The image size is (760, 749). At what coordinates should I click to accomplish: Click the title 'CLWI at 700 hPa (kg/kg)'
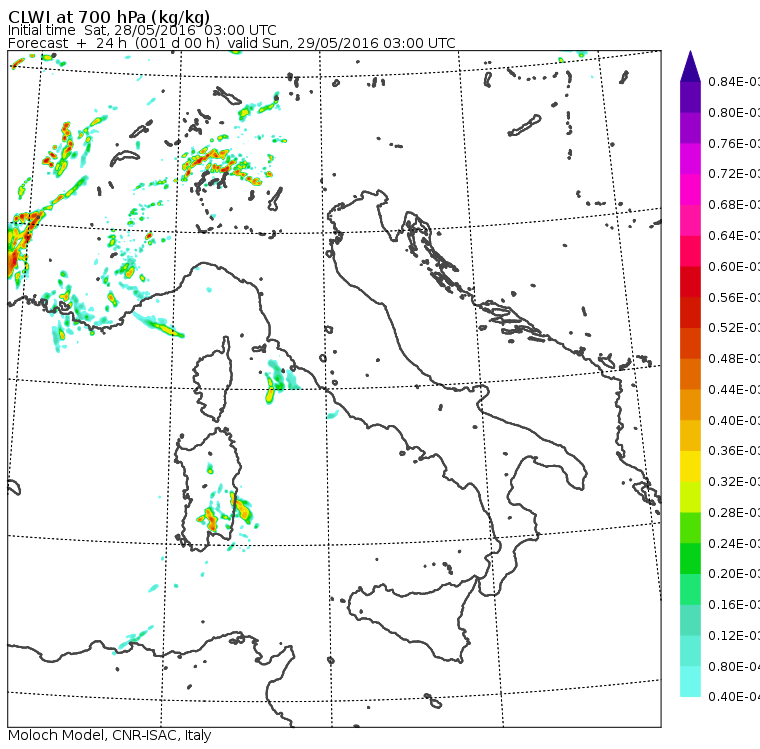click(x=109, y=16)
